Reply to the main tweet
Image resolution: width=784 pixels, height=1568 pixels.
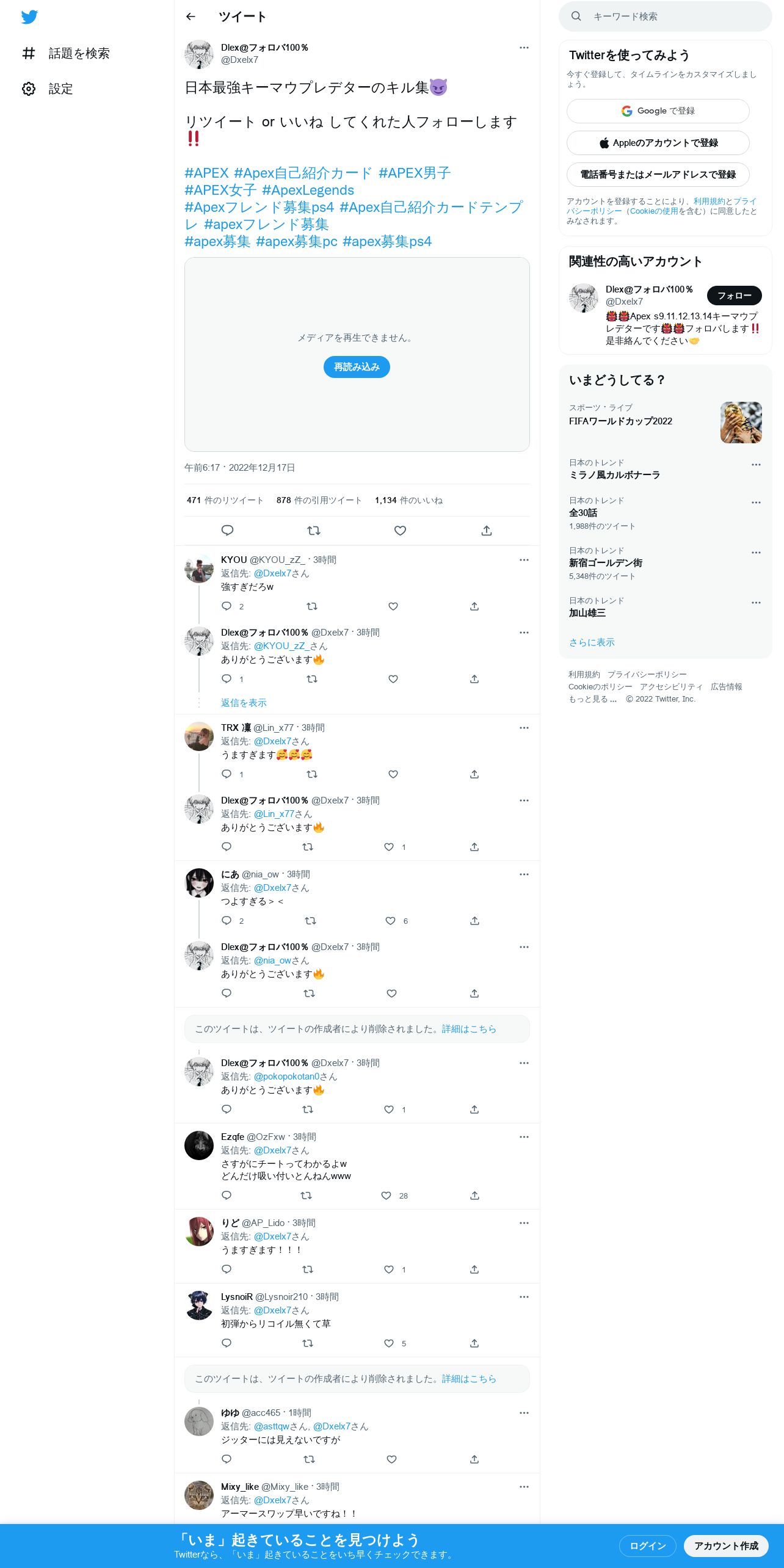tap(227, 531)
